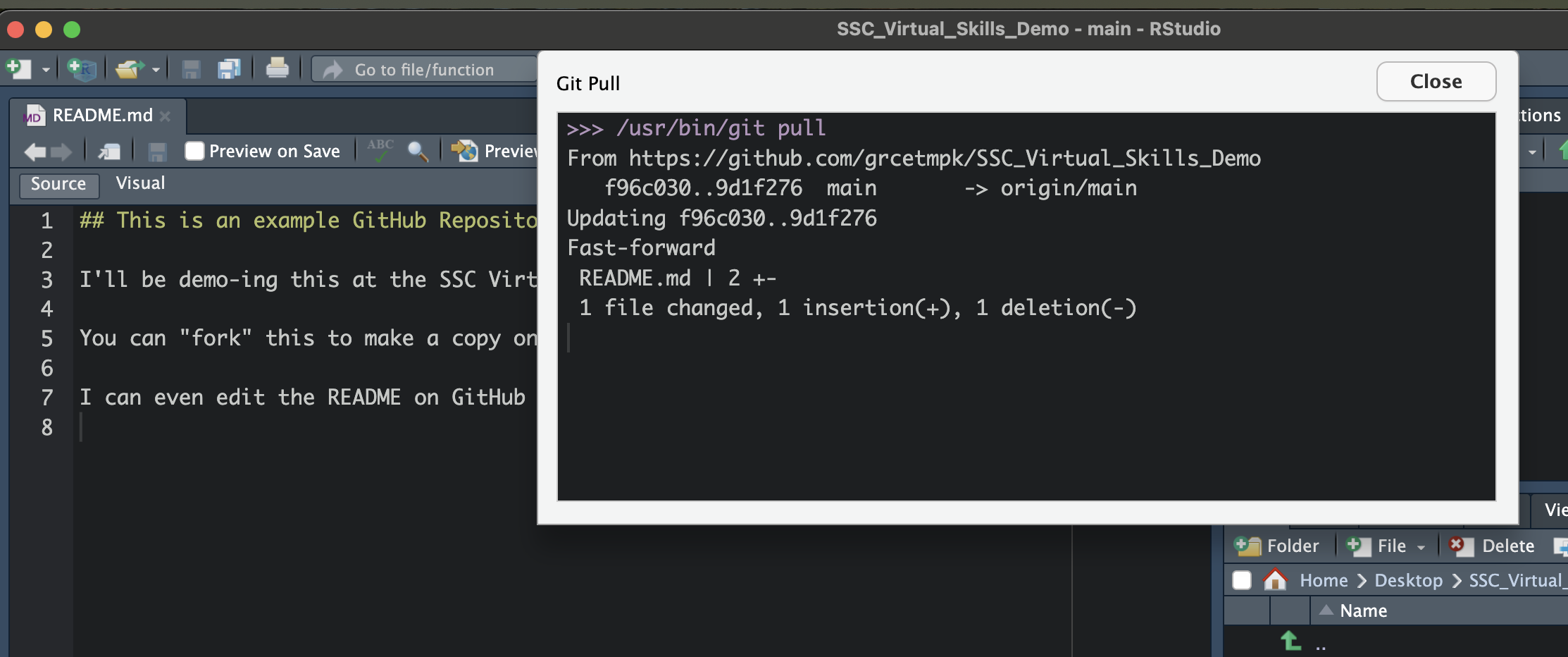Open the recent files dropdown arrow
Image resolution: width=1568 pixels, height=657 pixels.
point(156,70)
